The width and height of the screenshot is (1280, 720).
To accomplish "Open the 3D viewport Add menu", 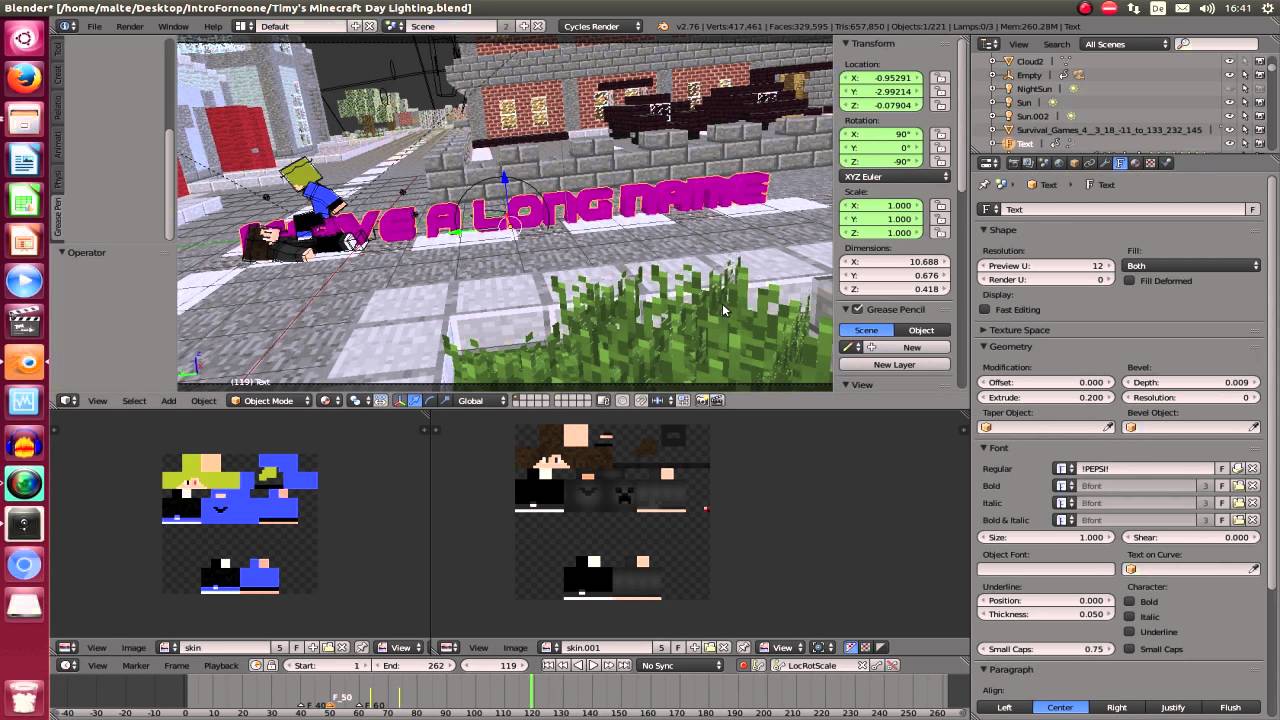I will coord(169,400).
